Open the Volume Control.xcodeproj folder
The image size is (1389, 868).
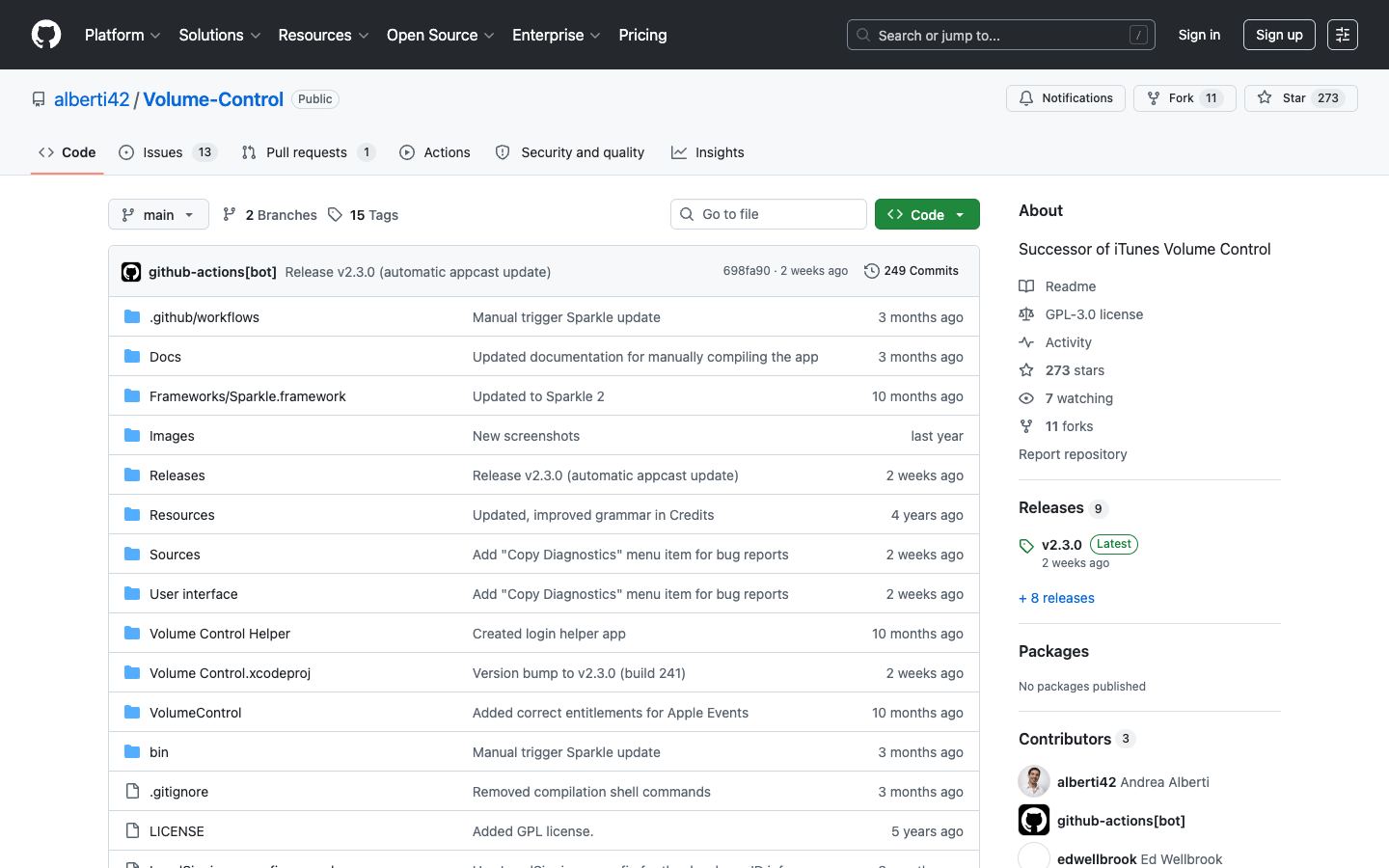click(230, 673)
